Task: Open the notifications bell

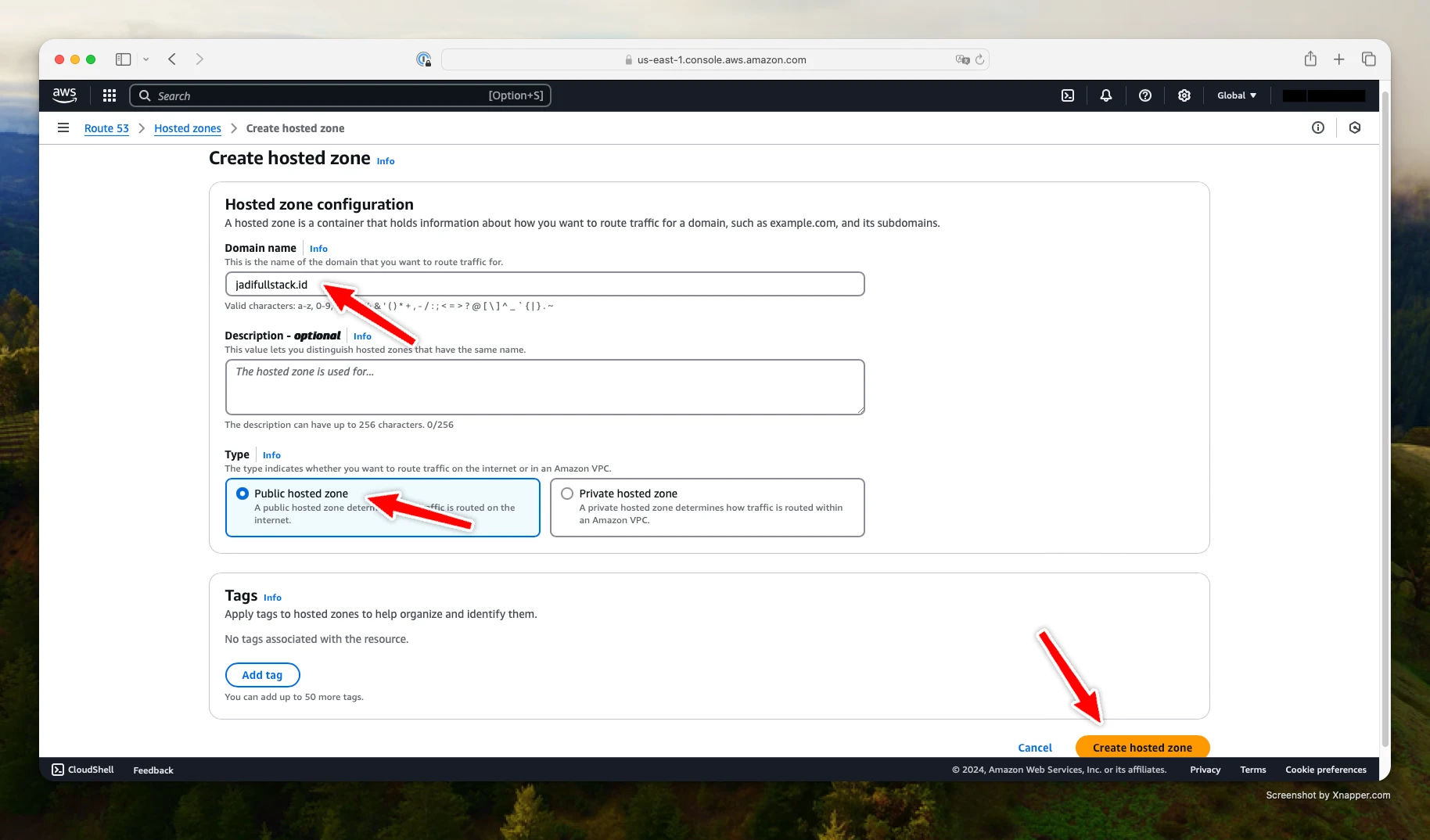Action: point(1106,95)
